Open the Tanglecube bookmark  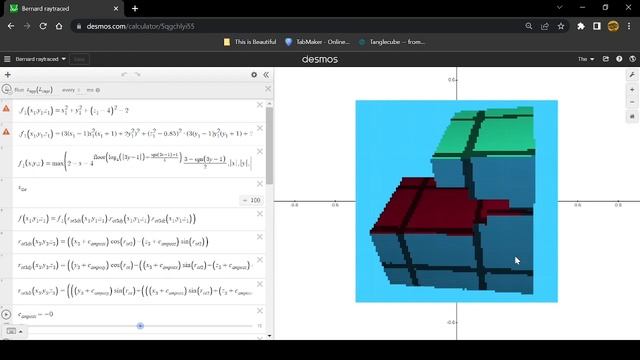[392, 42]
